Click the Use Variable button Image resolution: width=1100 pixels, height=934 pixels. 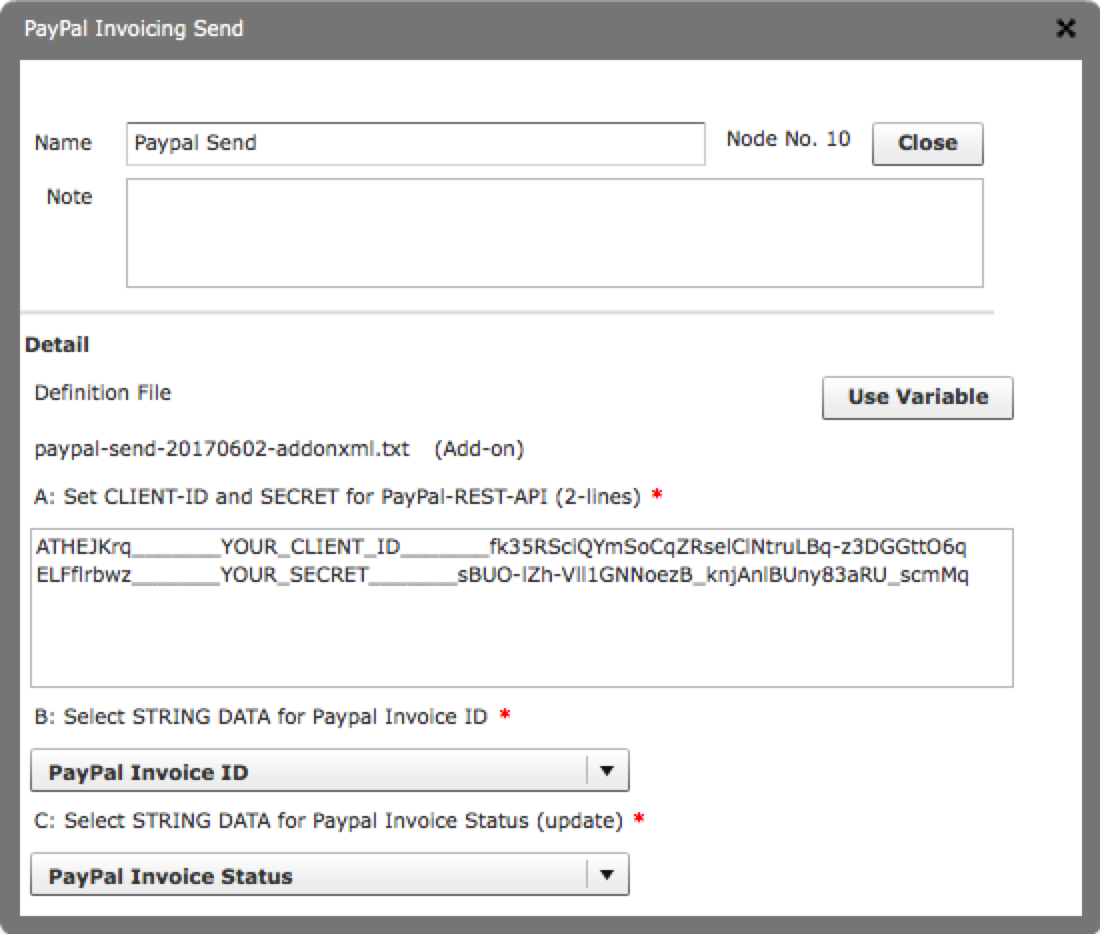click(917, 397)
